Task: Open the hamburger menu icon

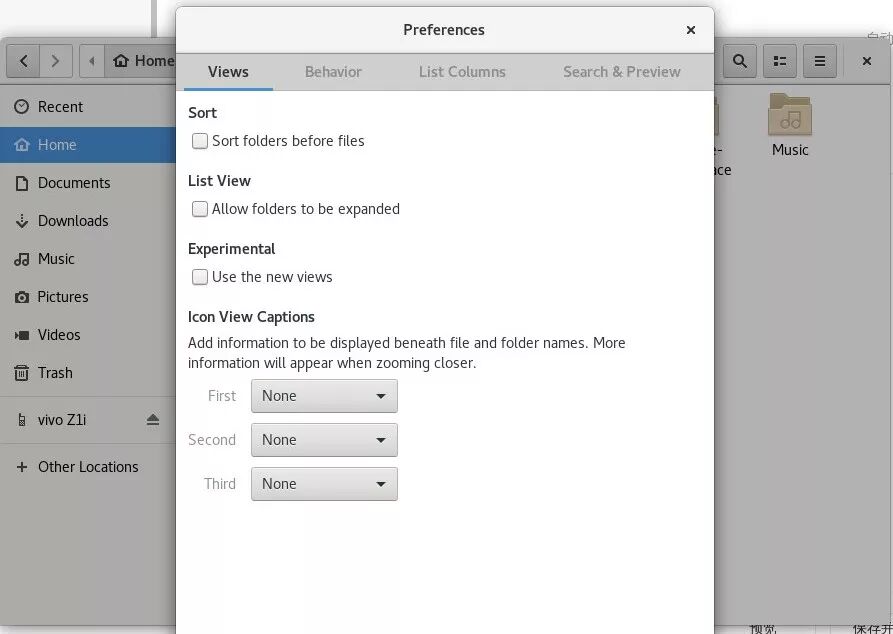Action: (x=820, y=61)
